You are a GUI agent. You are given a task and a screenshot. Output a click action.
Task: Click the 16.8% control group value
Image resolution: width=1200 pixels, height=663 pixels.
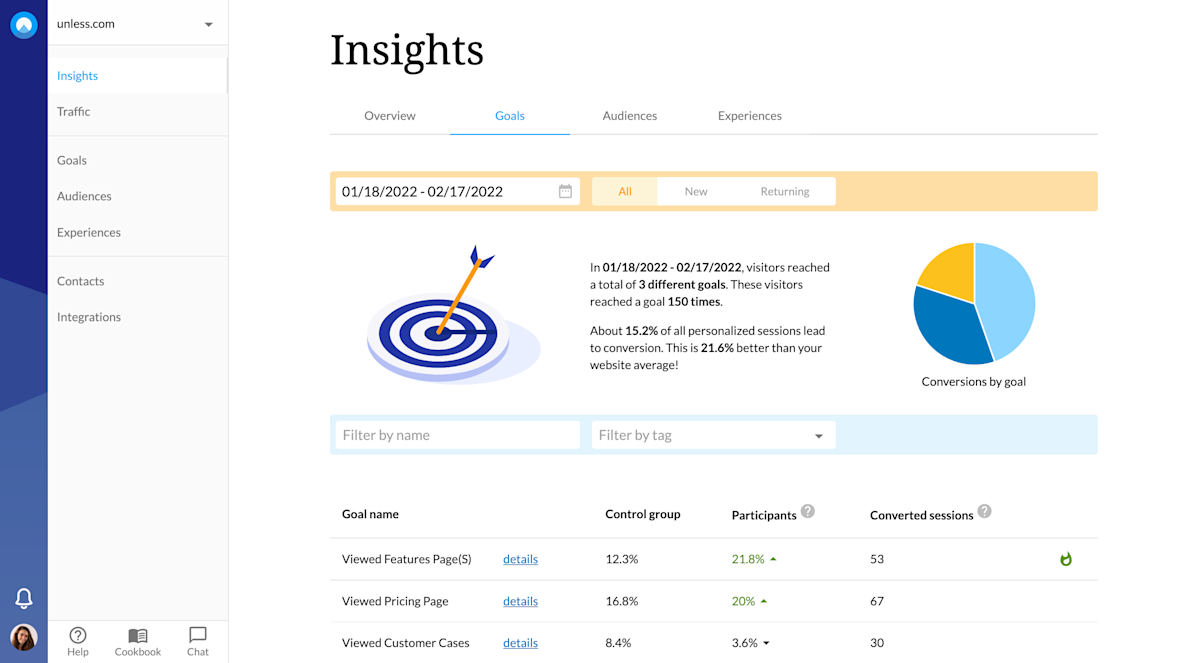pos(621,601)
